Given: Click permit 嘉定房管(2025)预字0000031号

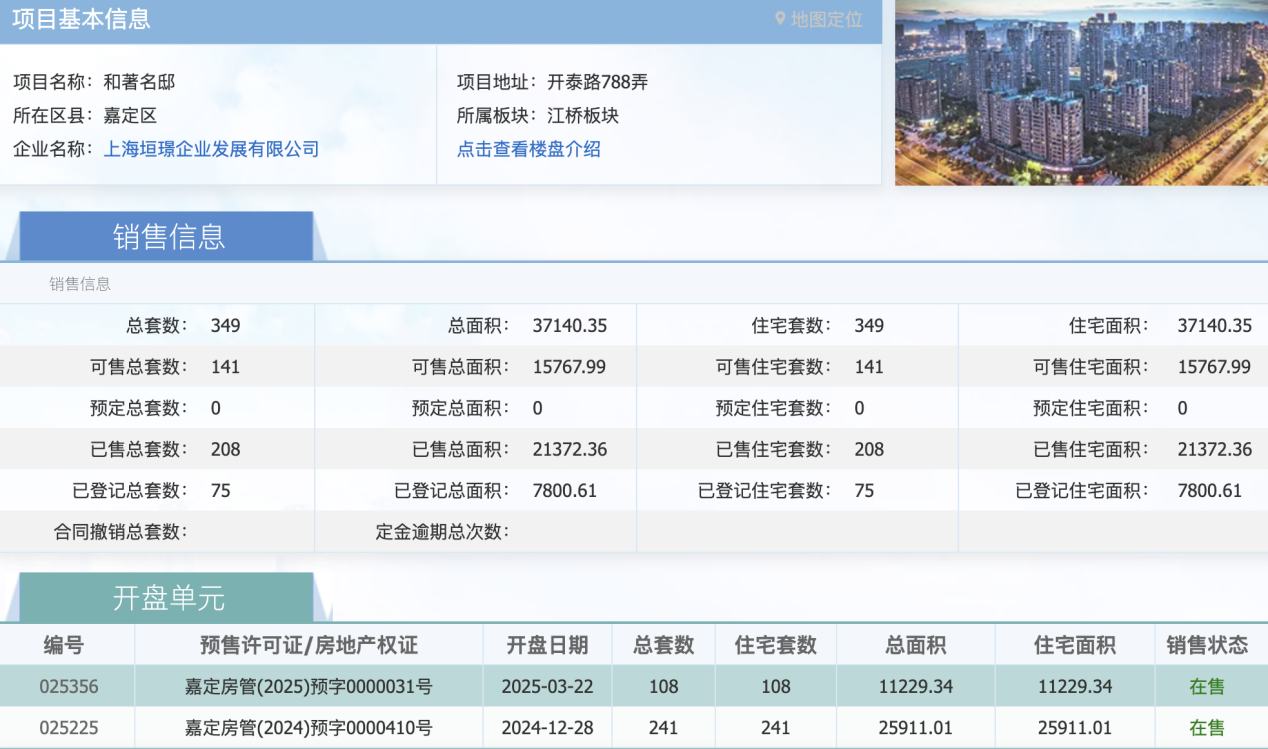Looking at the screenshot, I should pos(307,686).
